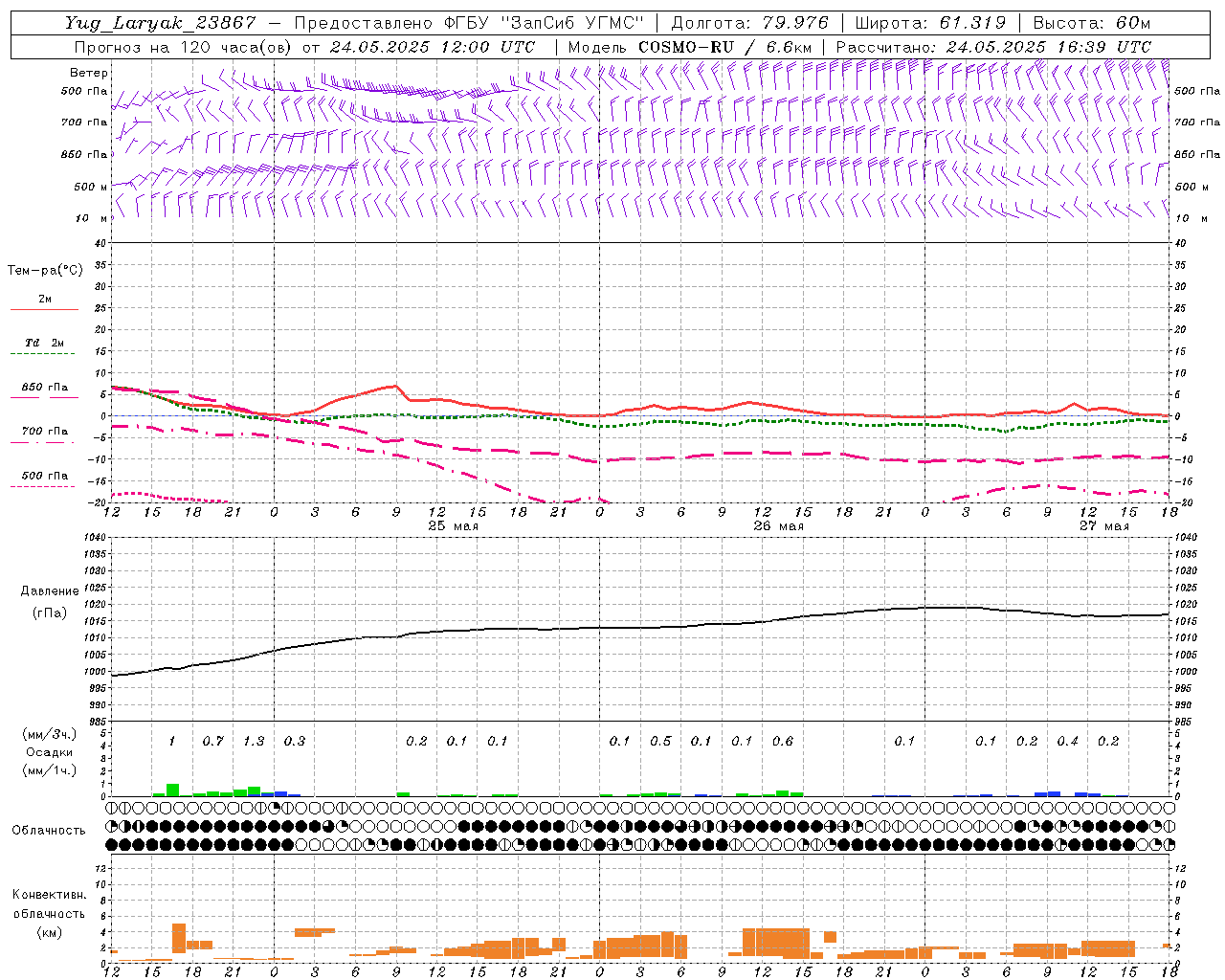Click the Прогноз на 120 часа(ов) text
The width and height of the screenshot is (1225, 980).
tap(184, 47)
